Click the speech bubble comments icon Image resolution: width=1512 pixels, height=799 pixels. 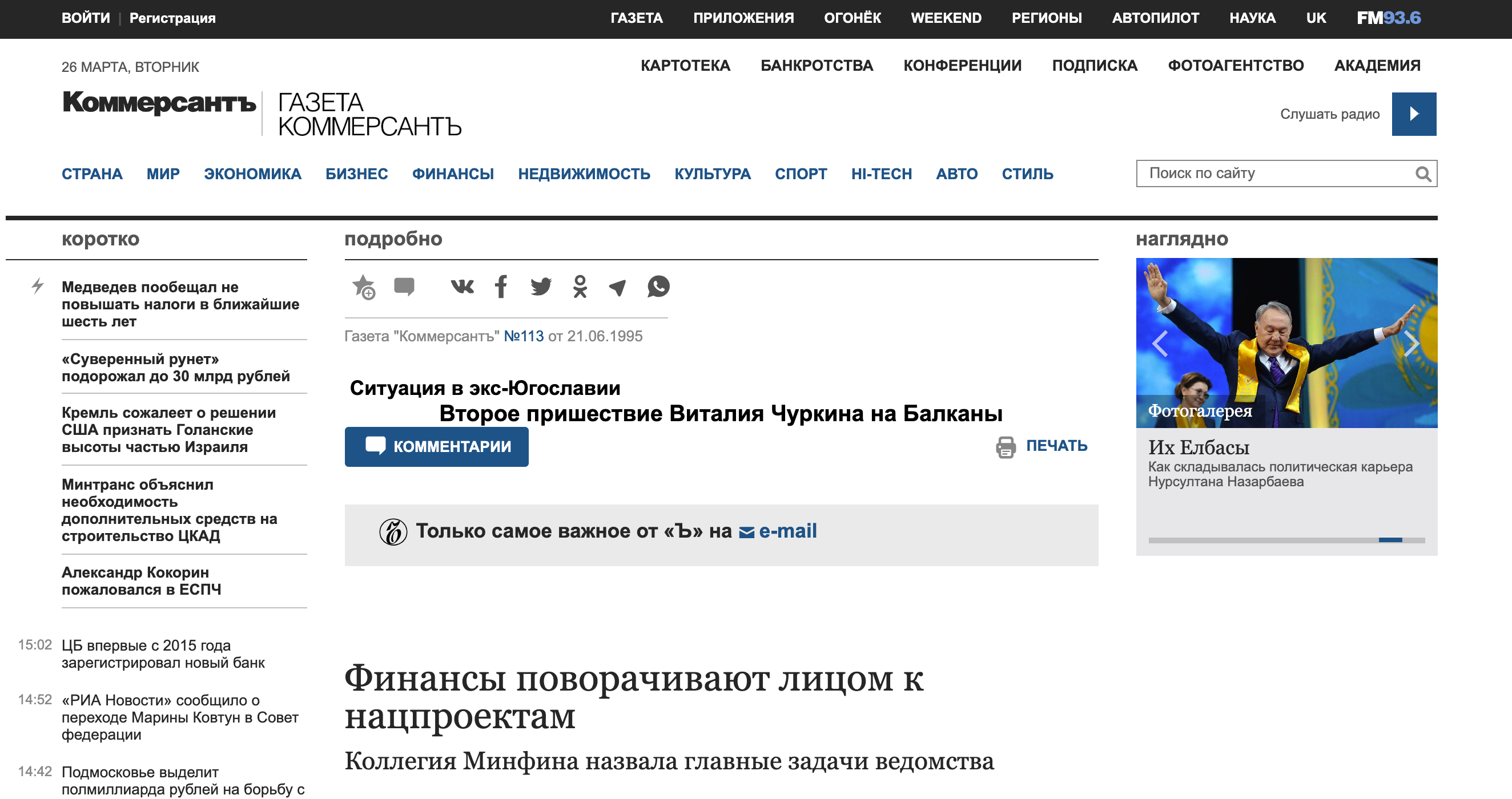click(404, 286)
